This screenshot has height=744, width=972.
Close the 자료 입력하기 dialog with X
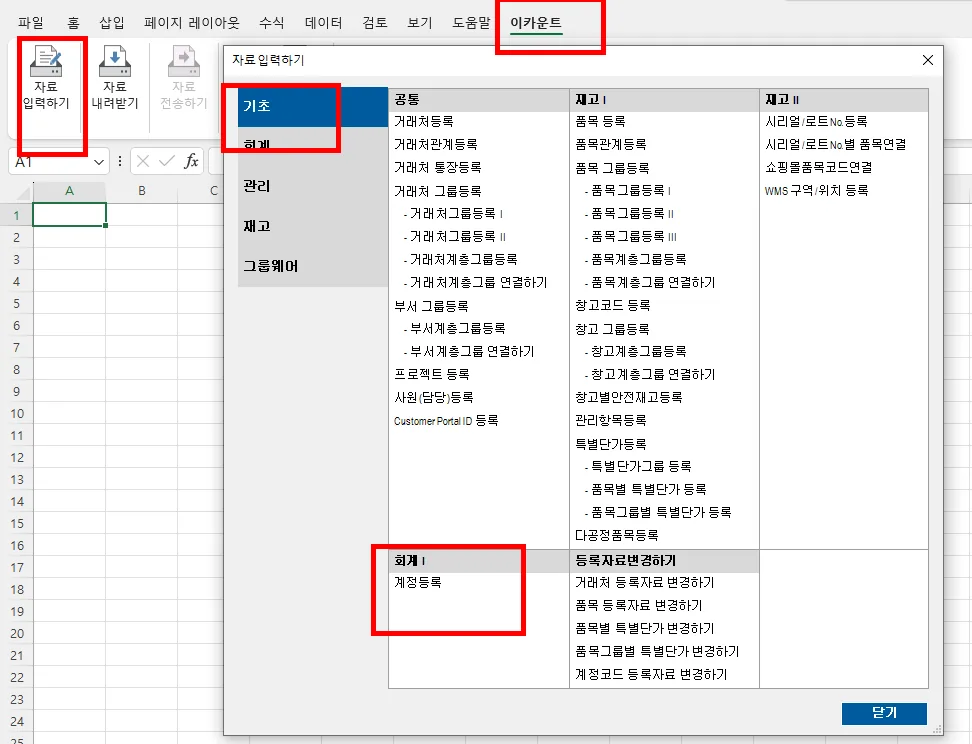[927, 60]
